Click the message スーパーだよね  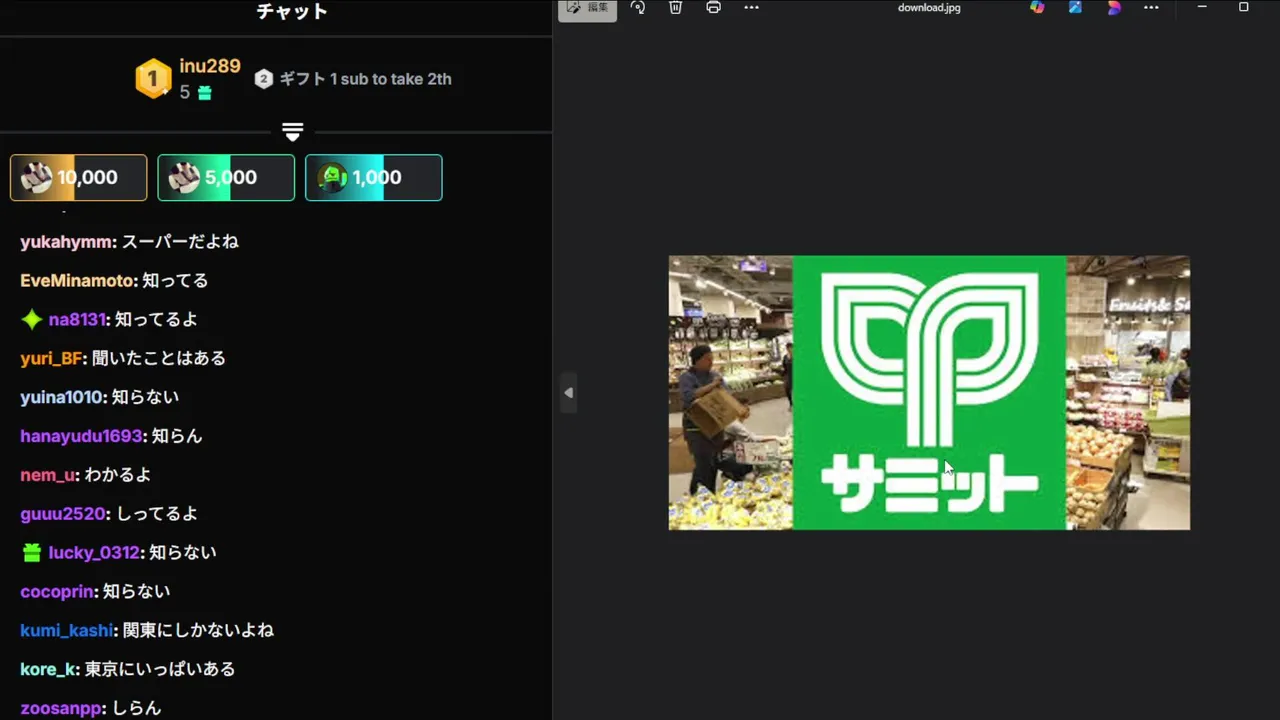point(180,242)
